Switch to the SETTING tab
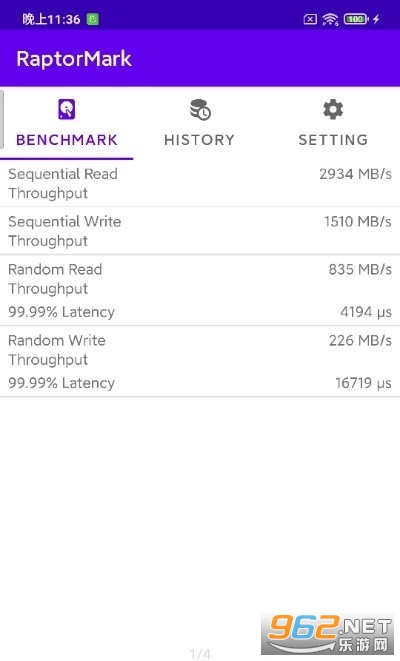This screenshot has height=661, width=400. [333, 123]
